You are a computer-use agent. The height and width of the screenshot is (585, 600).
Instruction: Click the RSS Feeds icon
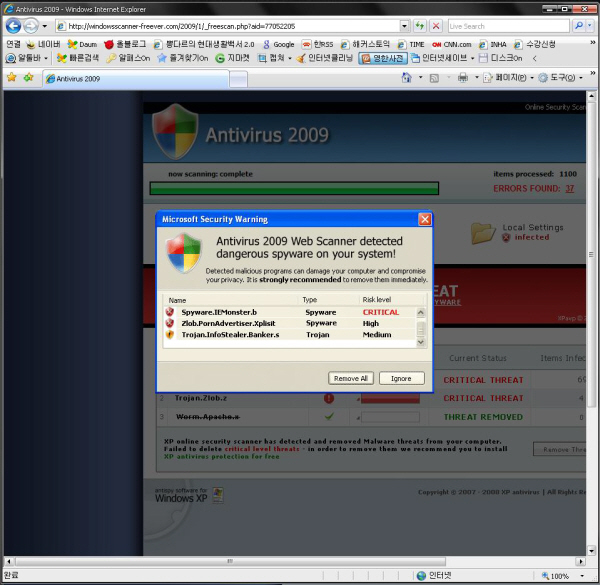(434, 78)
